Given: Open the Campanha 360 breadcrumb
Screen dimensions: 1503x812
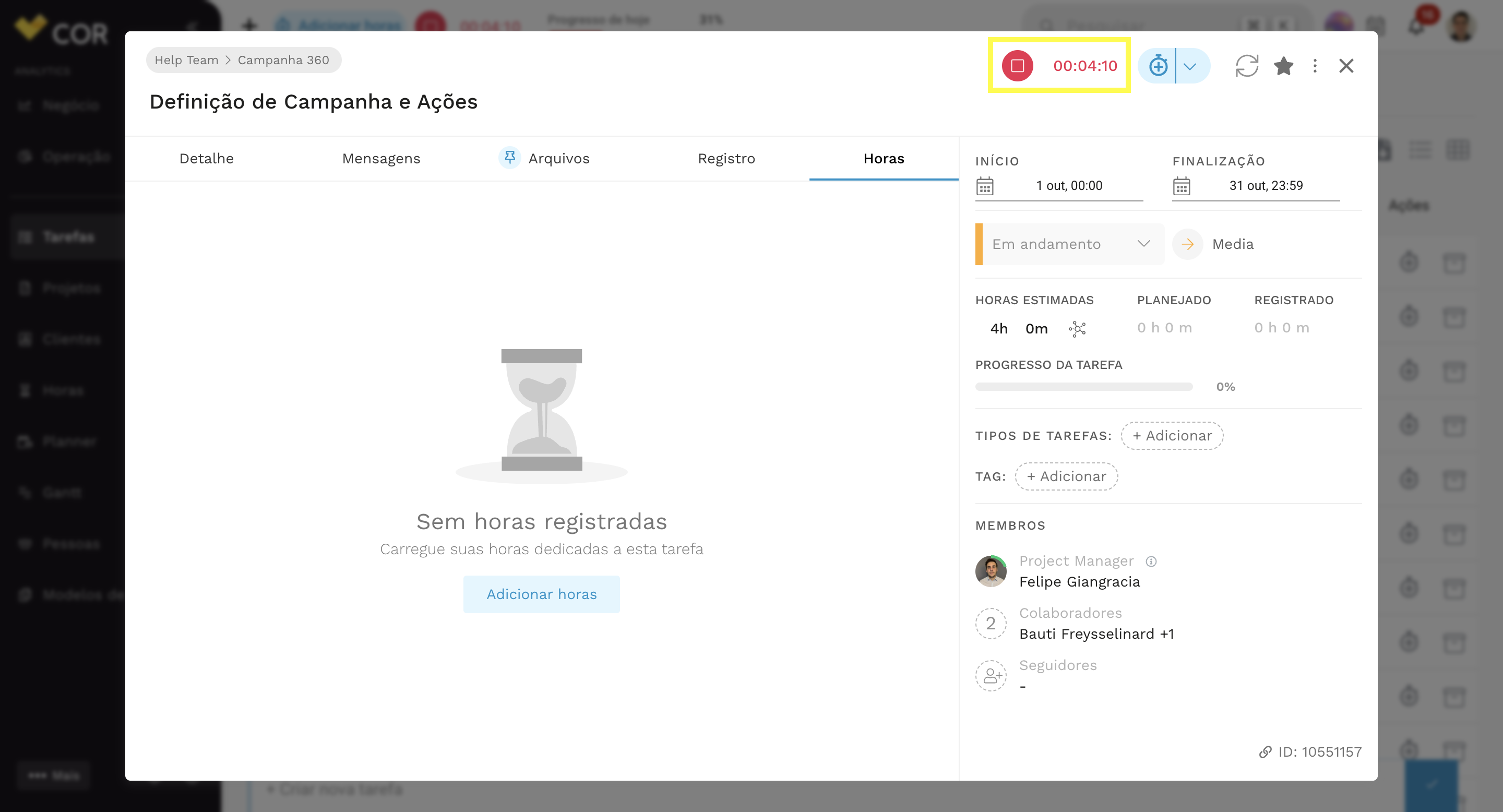Looking at the screenshot, I should point(283,60).
